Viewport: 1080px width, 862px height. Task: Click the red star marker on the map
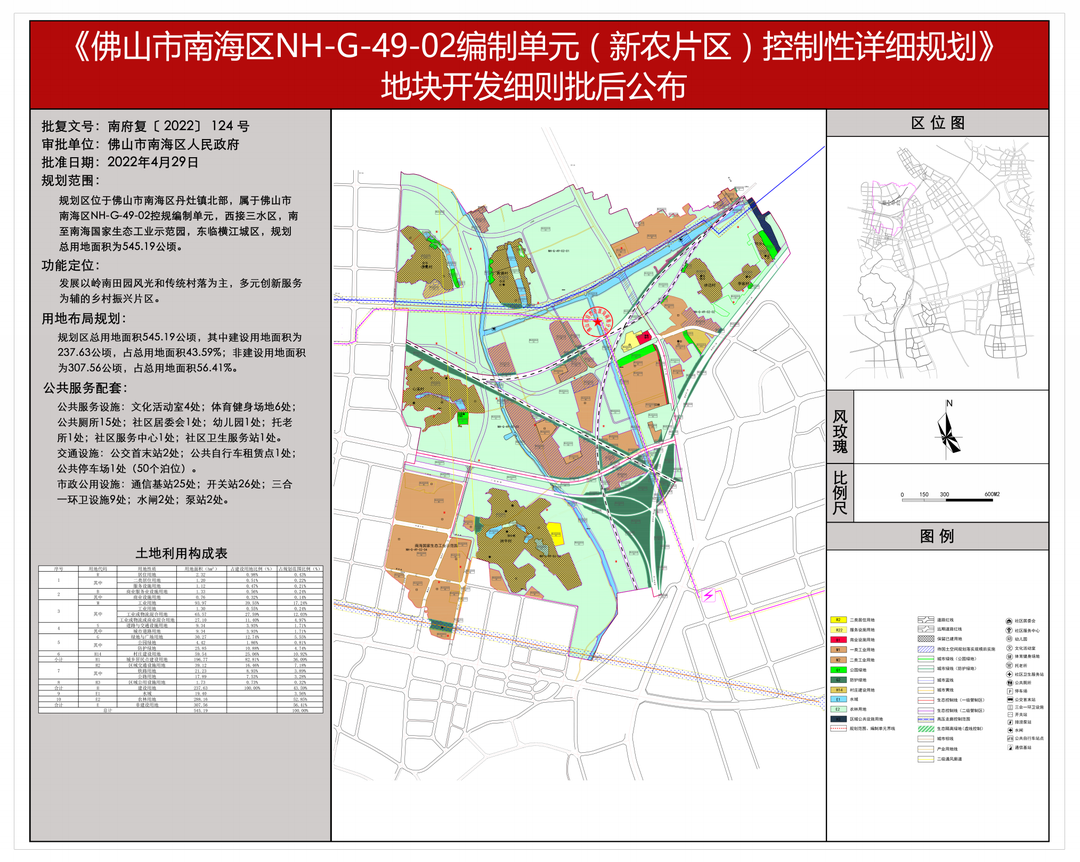pos(596,321)
